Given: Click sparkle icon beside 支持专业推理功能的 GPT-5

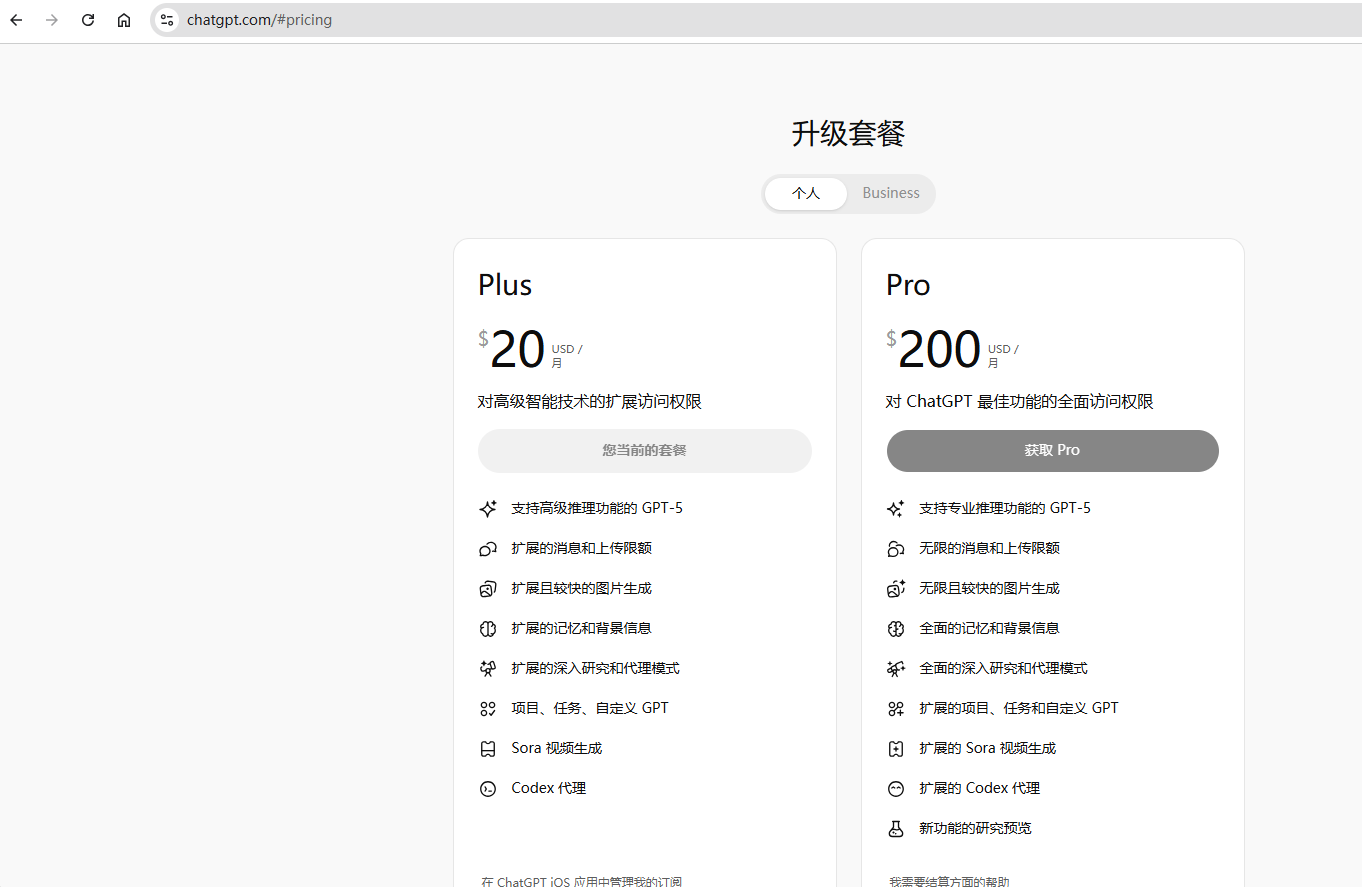Looking at the screenshot, I should tap(896, 509).
